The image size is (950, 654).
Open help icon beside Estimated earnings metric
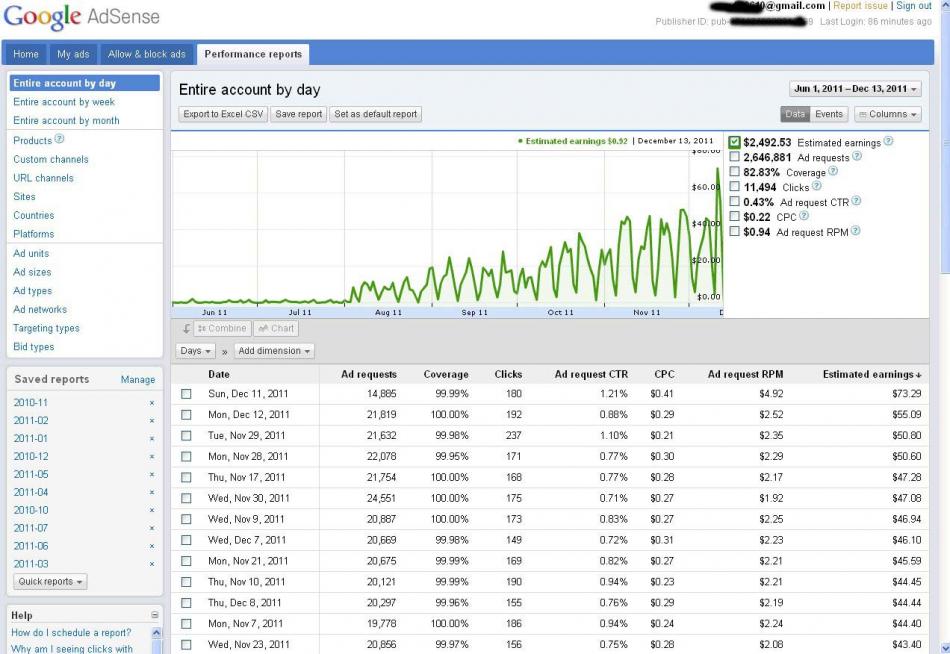coord(888,141)
